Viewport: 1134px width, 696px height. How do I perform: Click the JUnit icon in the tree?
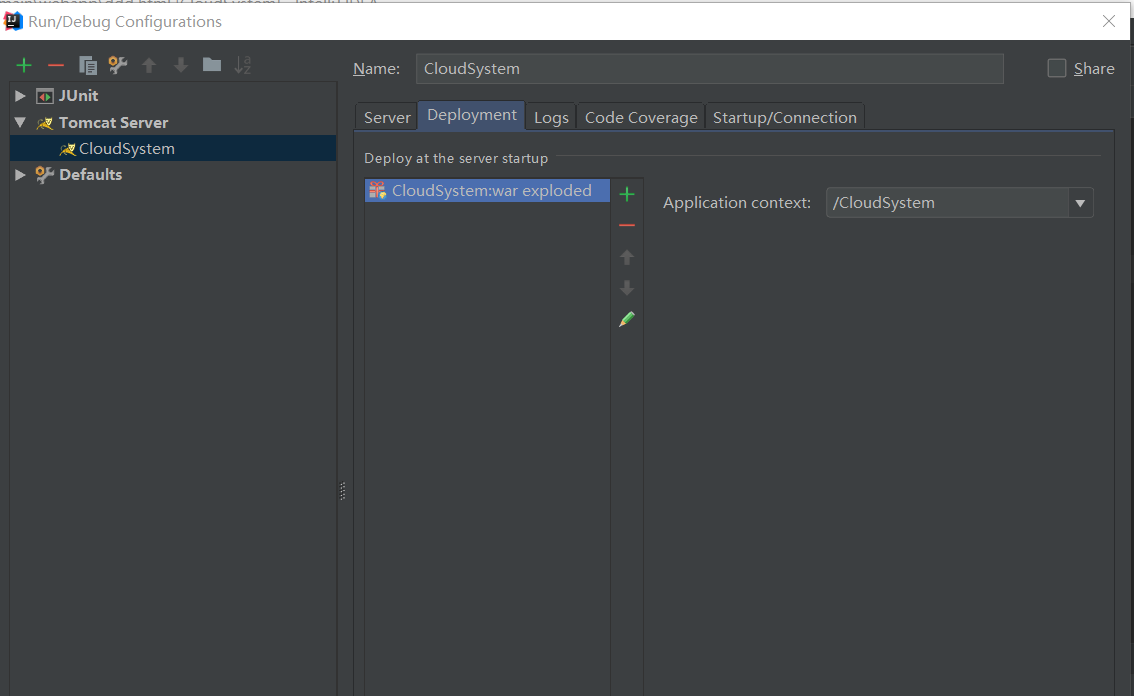(x=45, y=96)
